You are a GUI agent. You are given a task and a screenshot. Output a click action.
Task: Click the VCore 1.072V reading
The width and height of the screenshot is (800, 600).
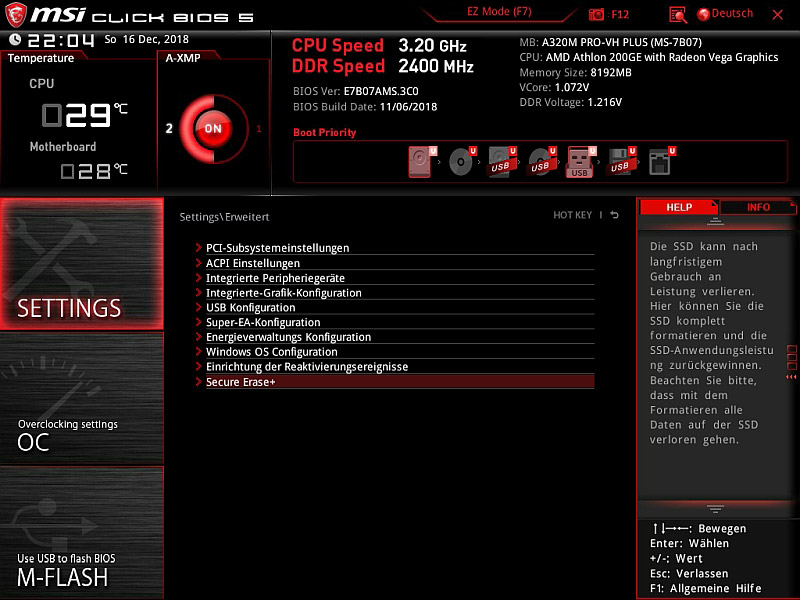[x=572, y=87]
